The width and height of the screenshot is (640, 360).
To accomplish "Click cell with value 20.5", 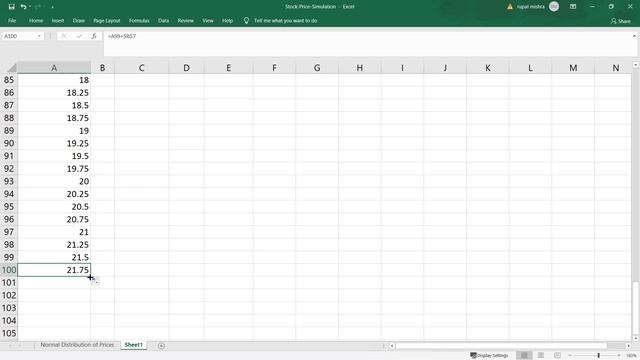I will click(x=54, y=207).
